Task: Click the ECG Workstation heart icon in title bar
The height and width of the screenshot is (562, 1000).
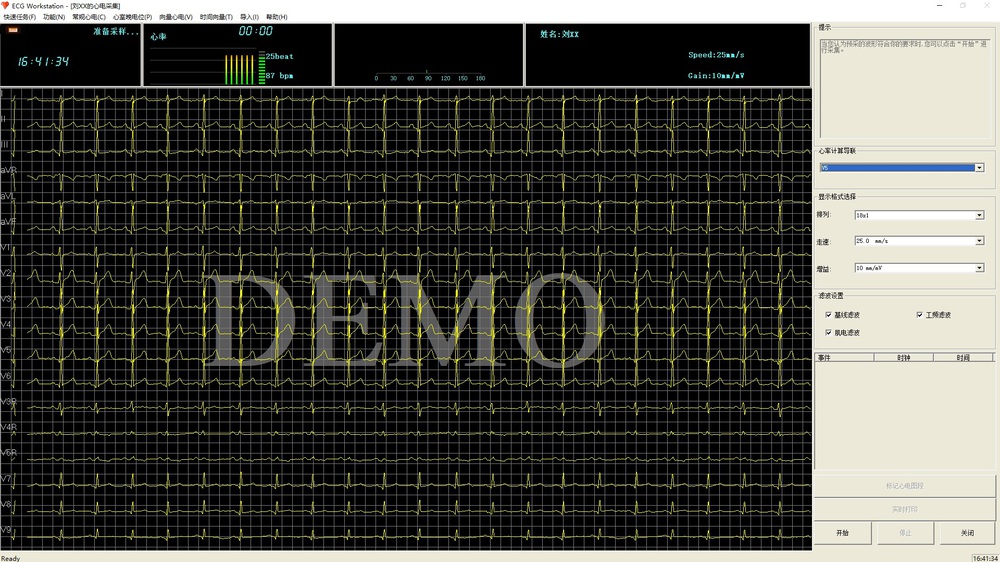Action: coord(5,5)
